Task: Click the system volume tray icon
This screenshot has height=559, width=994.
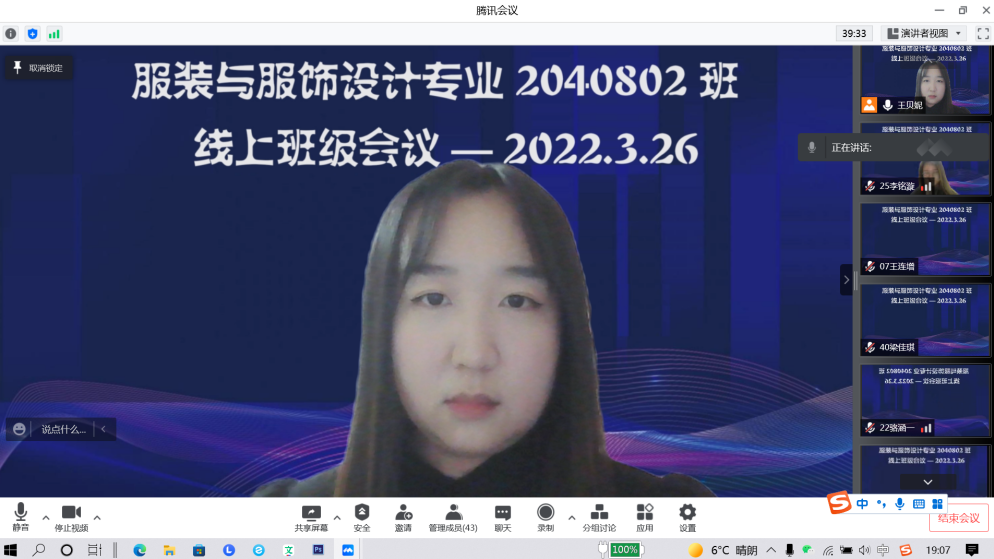Action: [865, 549]
